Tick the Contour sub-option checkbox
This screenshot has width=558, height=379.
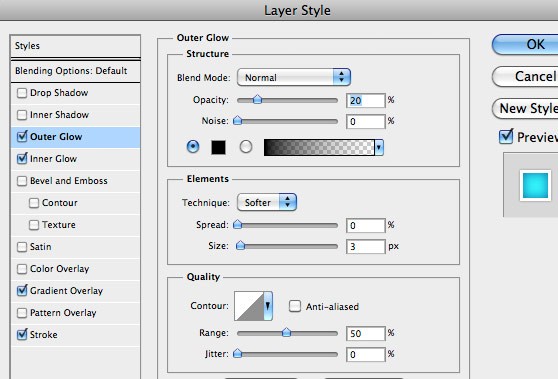click(34, 203)
